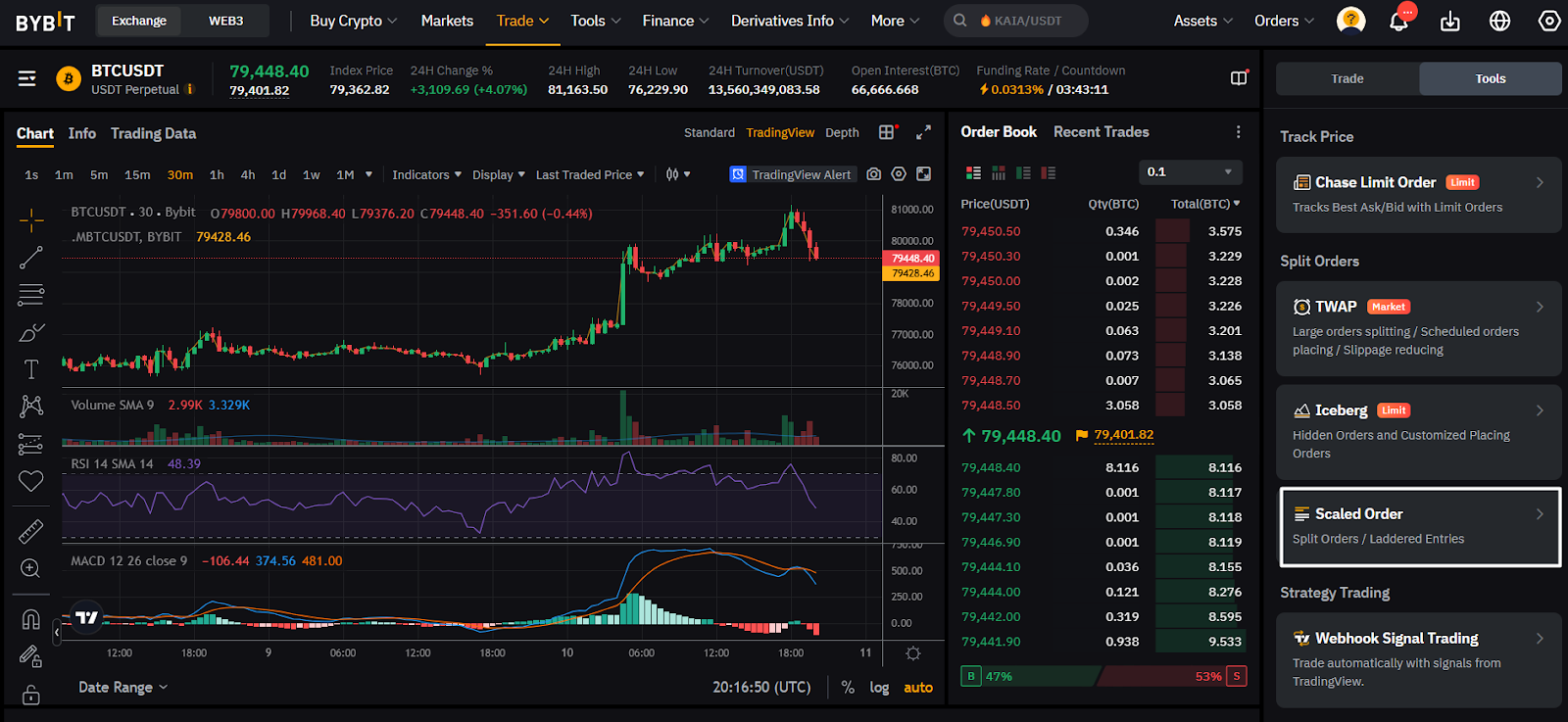The height and width of the screenshot is (722, 1568).
Task: Open order book 0.1 grouping dropdown
Action: pos(1190,172)
